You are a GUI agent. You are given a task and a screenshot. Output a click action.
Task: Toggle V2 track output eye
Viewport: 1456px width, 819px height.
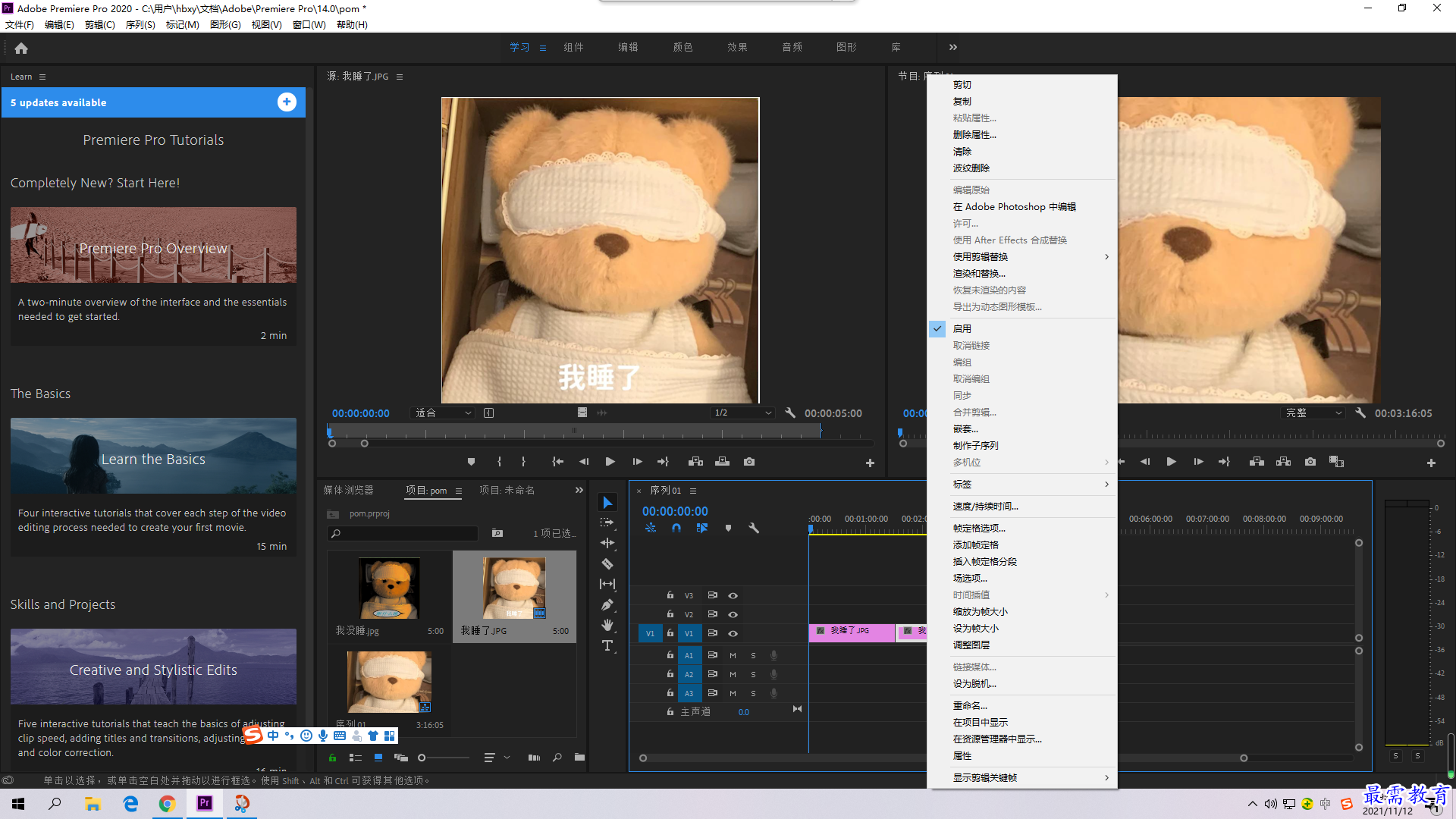click(733, 614)
